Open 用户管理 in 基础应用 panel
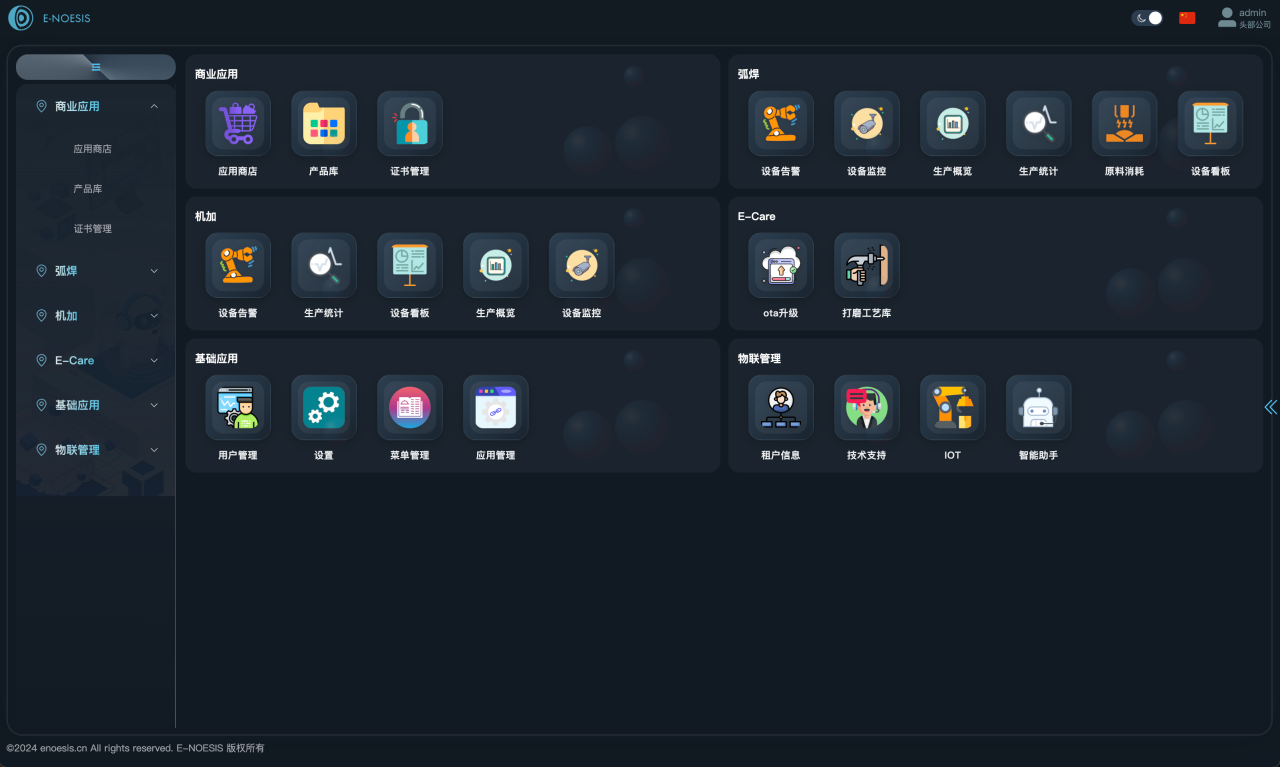 238,408
